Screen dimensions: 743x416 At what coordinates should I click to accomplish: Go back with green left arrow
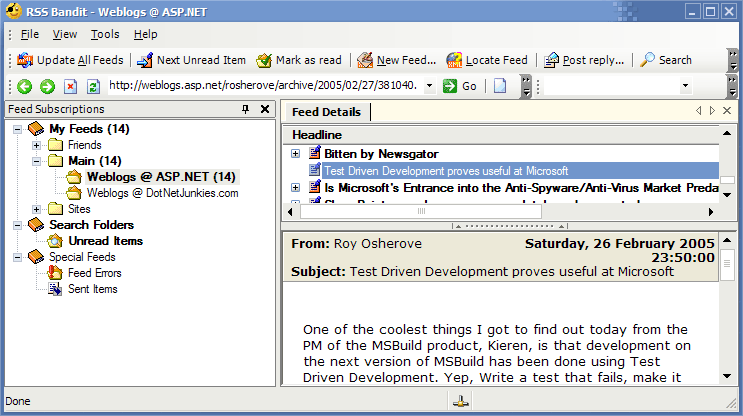25,86
